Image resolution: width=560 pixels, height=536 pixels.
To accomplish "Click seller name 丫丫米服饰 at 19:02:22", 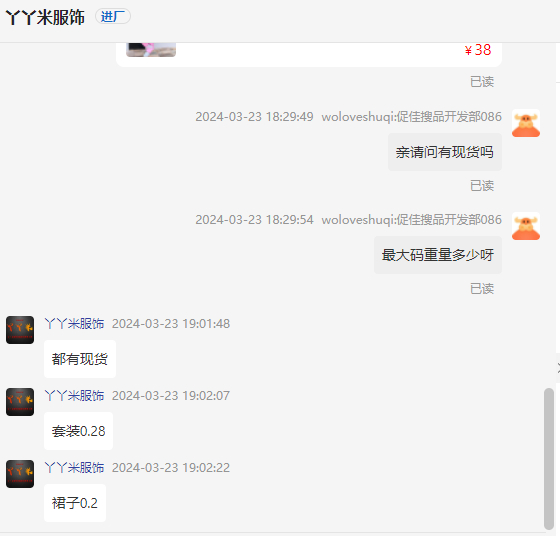I will 74,467.
